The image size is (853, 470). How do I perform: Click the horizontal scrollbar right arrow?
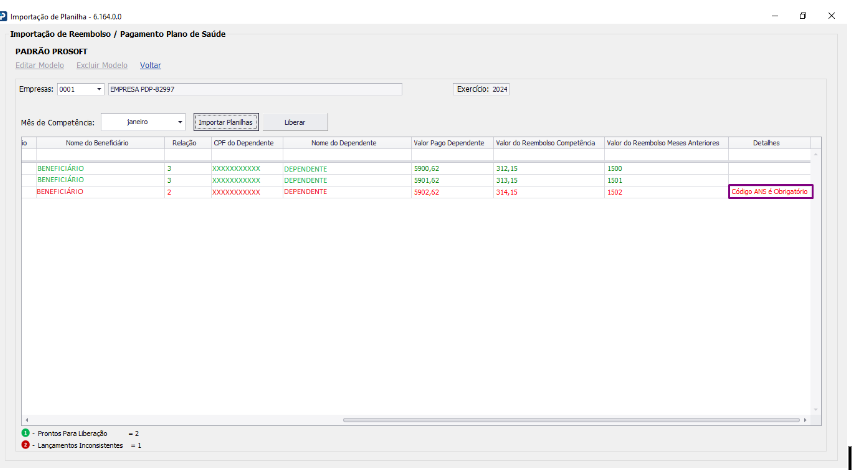(804, 420)
